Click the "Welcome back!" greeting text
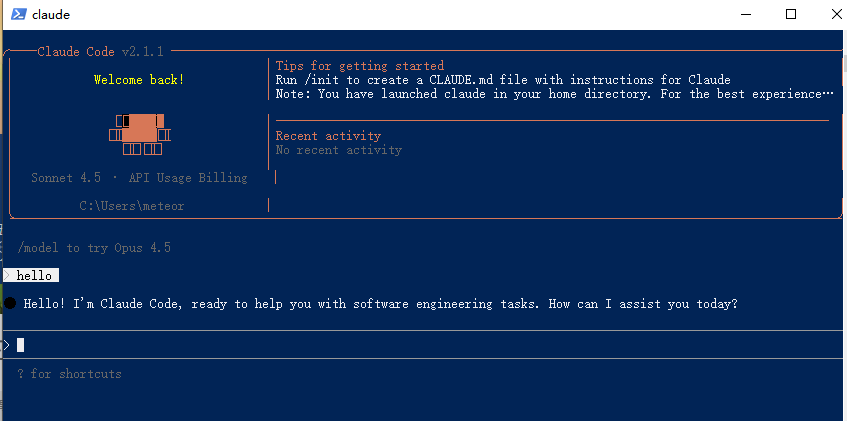 (139, 80)
